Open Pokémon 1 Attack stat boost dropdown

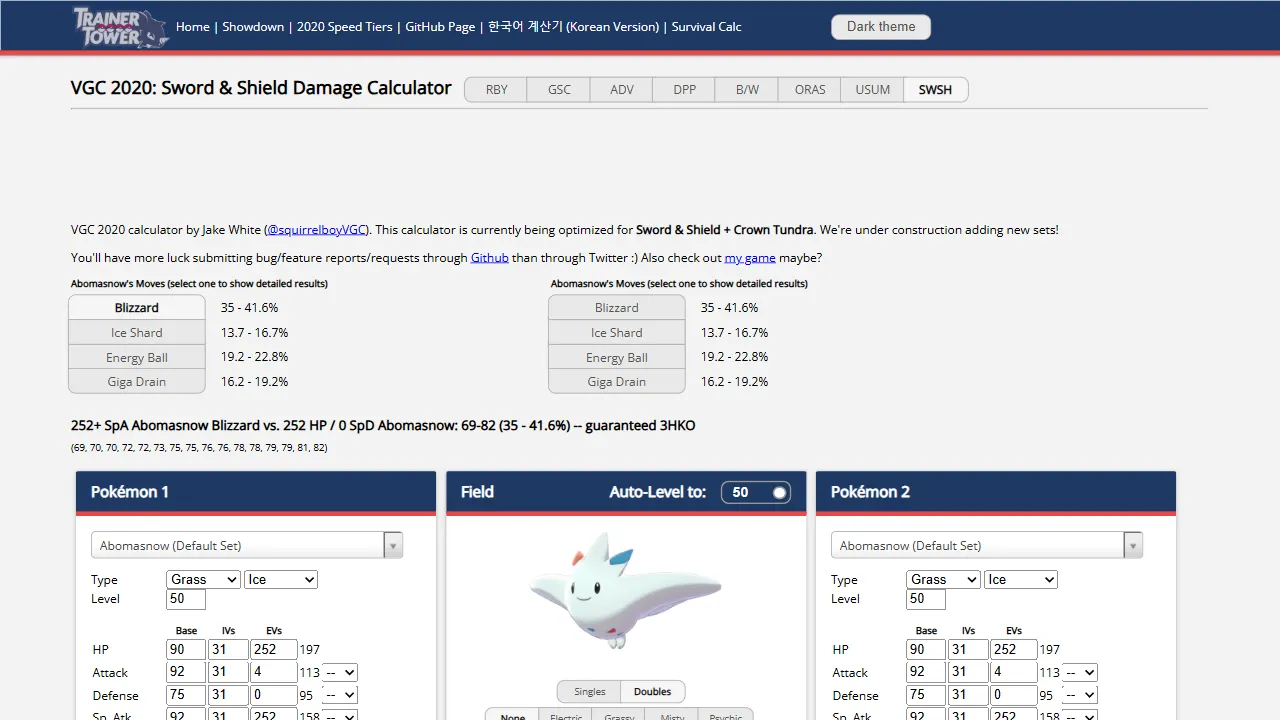[340, 673]
